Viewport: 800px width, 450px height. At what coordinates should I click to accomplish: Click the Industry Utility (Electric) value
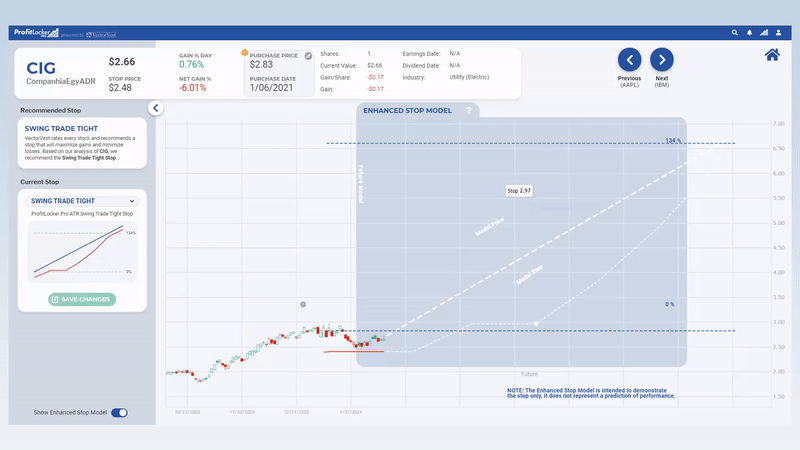(469, 78)
